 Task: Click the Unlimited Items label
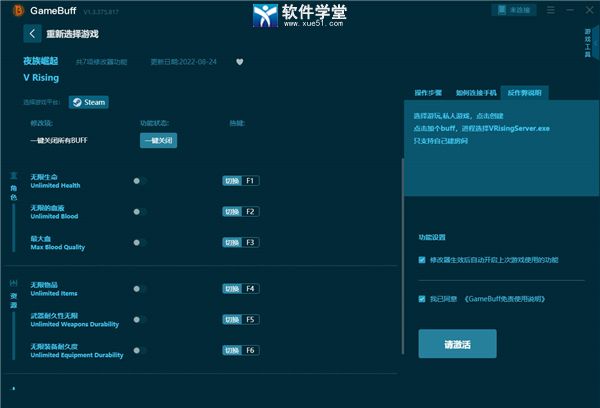[54, 289]
